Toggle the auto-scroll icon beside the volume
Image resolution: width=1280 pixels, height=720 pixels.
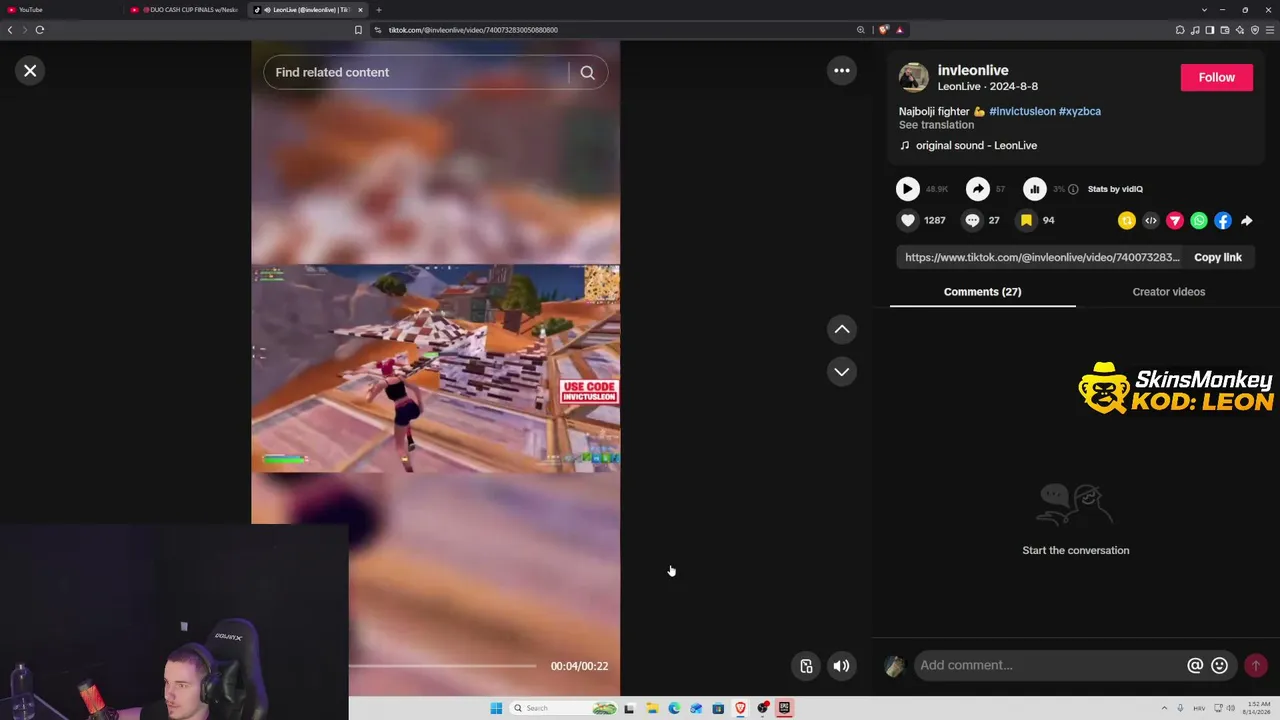coord(806,666)
